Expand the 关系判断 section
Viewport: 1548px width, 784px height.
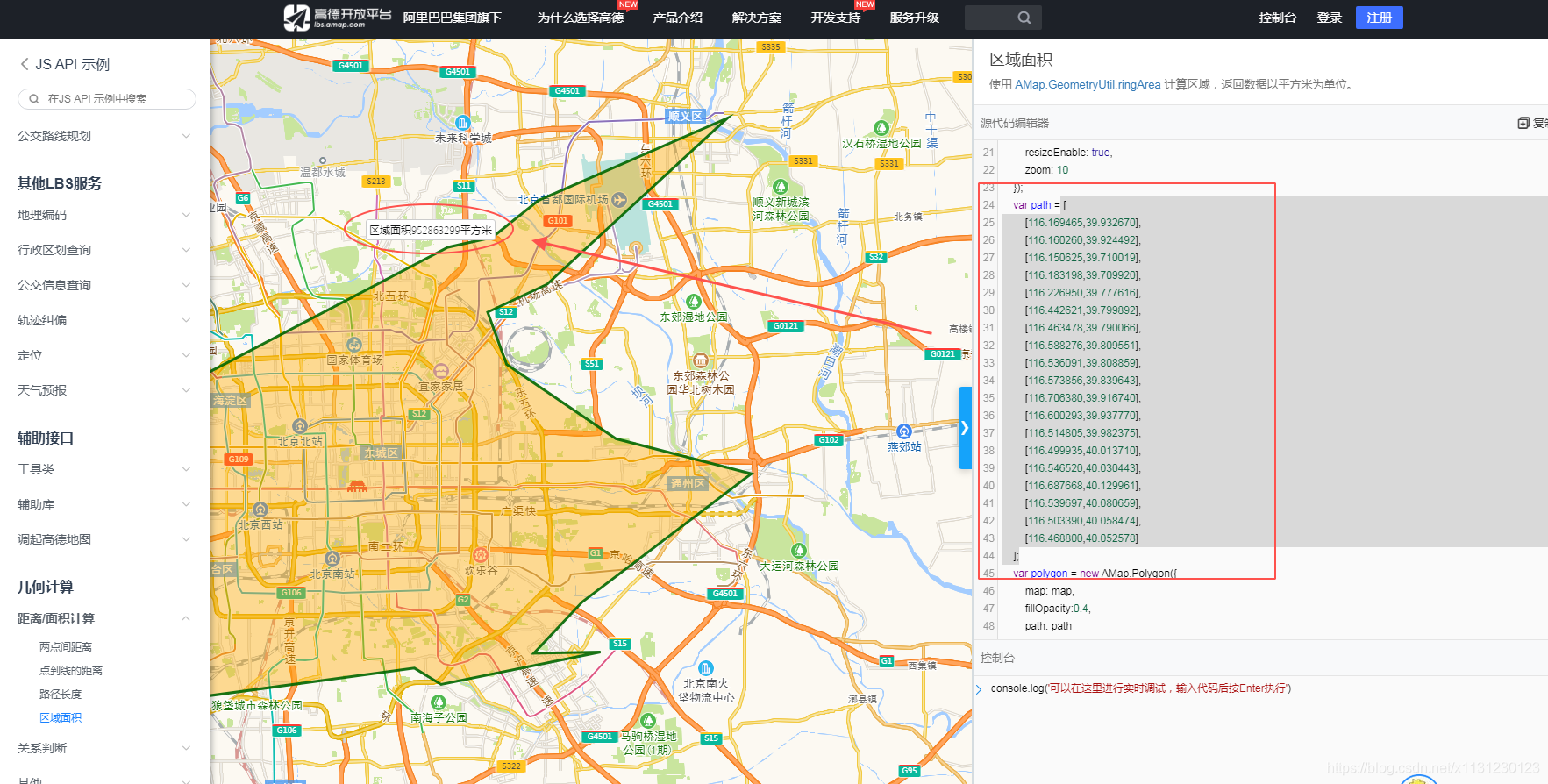[x=105, y=748]
